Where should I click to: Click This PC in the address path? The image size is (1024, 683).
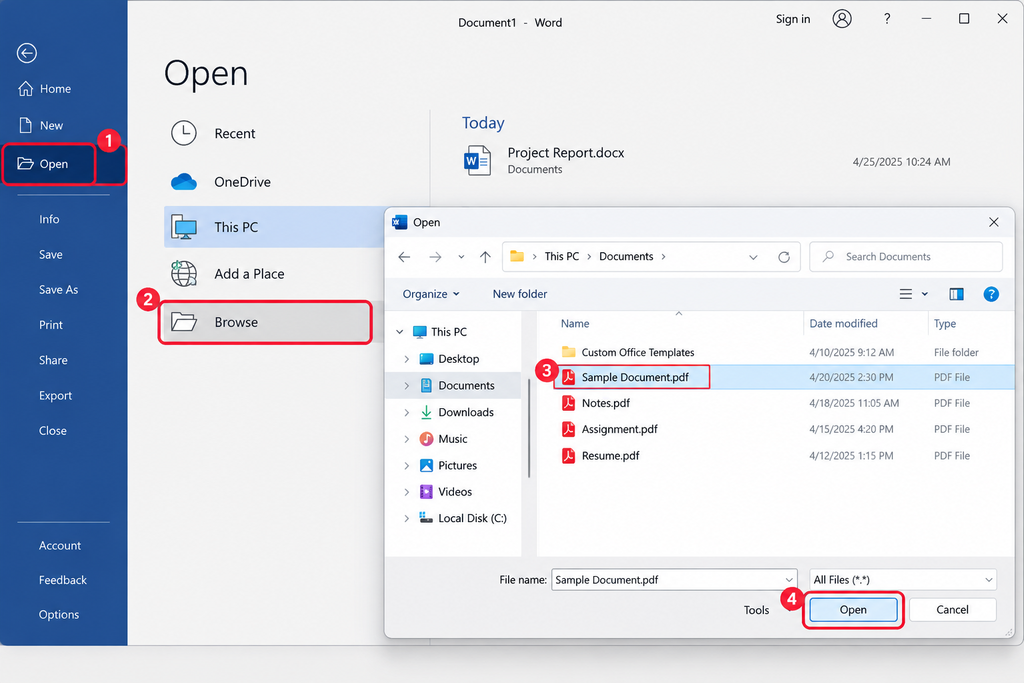click(562, 257)
